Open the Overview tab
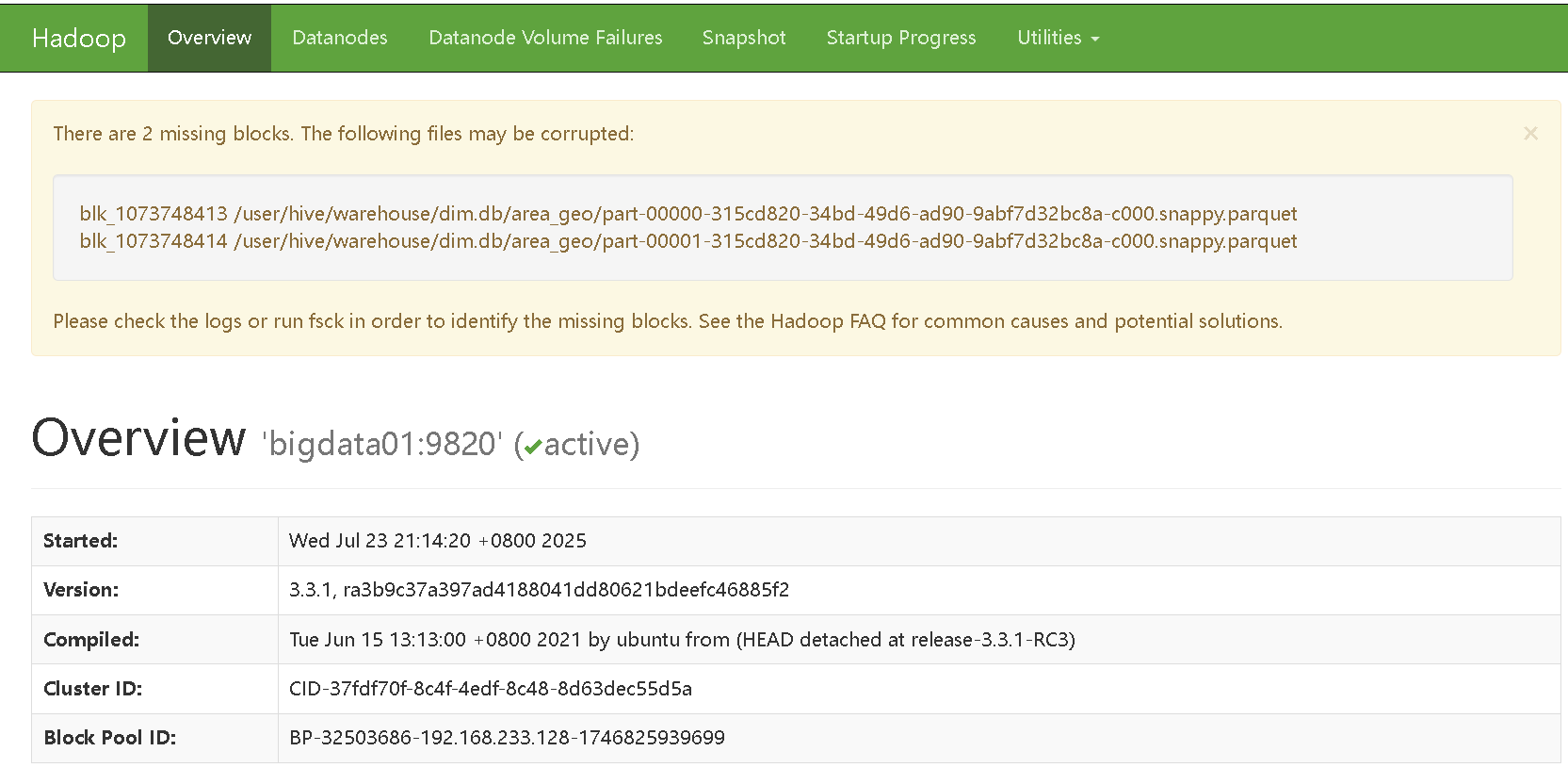 tap(209, 38)
